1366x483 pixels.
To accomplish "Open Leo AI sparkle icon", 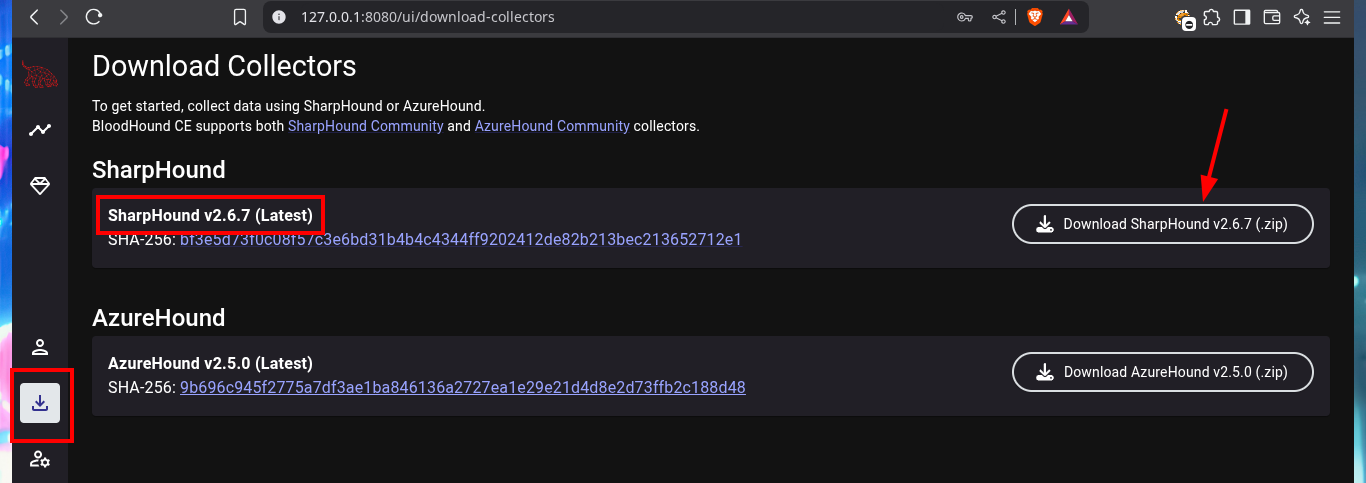I will tap(1301, 17).
